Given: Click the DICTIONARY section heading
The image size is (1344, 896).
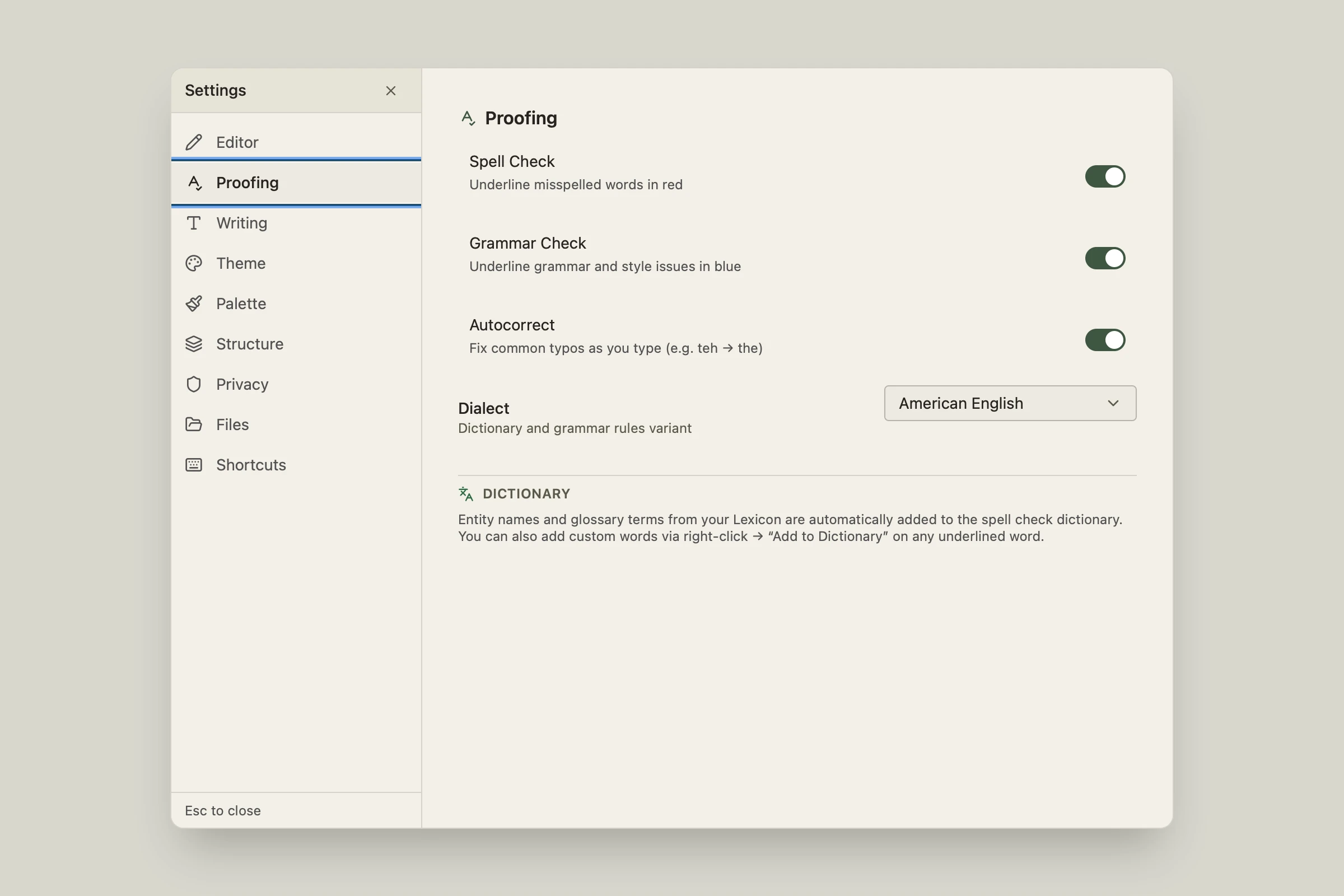Looking at the screenshot, I should point(526,494).
